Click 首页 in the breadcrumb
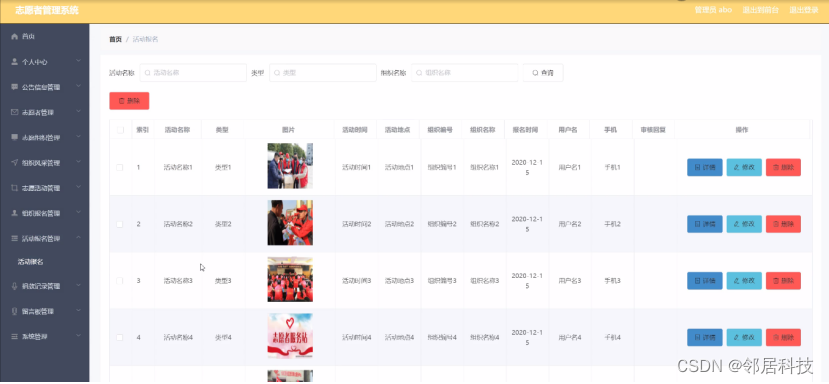This screenshot has height=384, width=829. coord(115,39)
